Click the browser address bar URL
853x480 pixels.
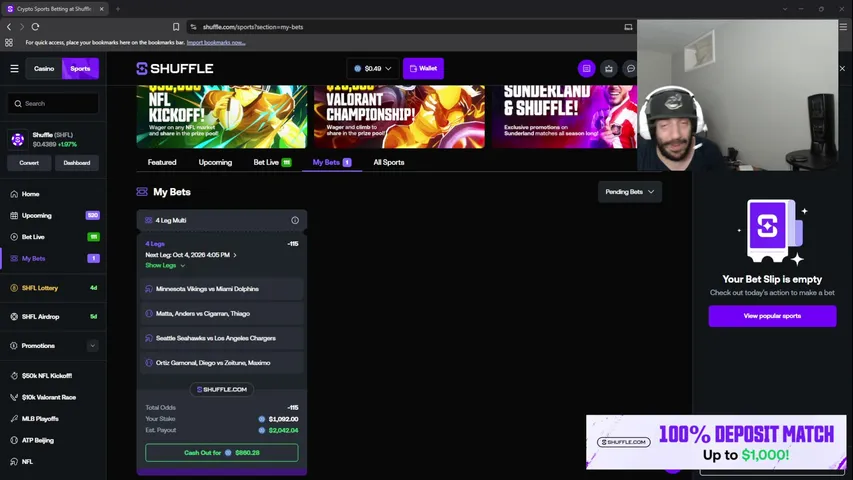[253, 27]
